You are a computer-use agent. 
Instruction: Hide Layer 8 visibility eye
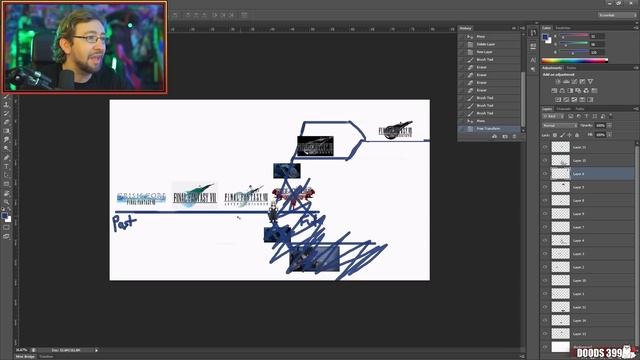(545, 200)
